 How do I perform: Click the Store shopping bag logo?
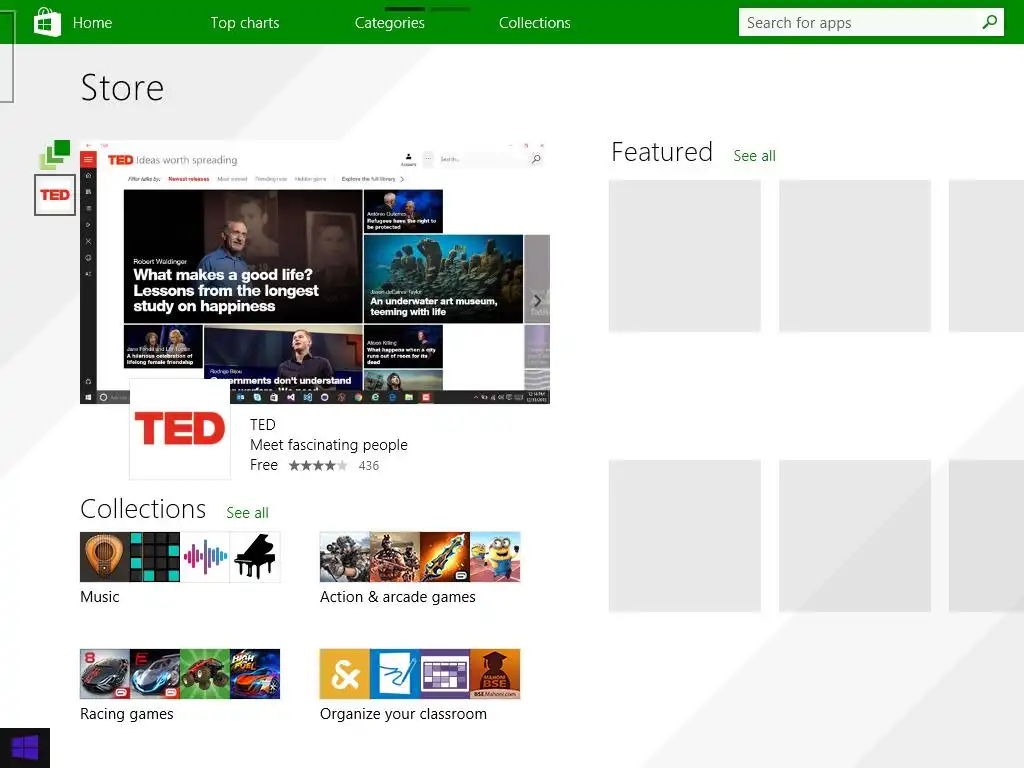coord(47,22)
